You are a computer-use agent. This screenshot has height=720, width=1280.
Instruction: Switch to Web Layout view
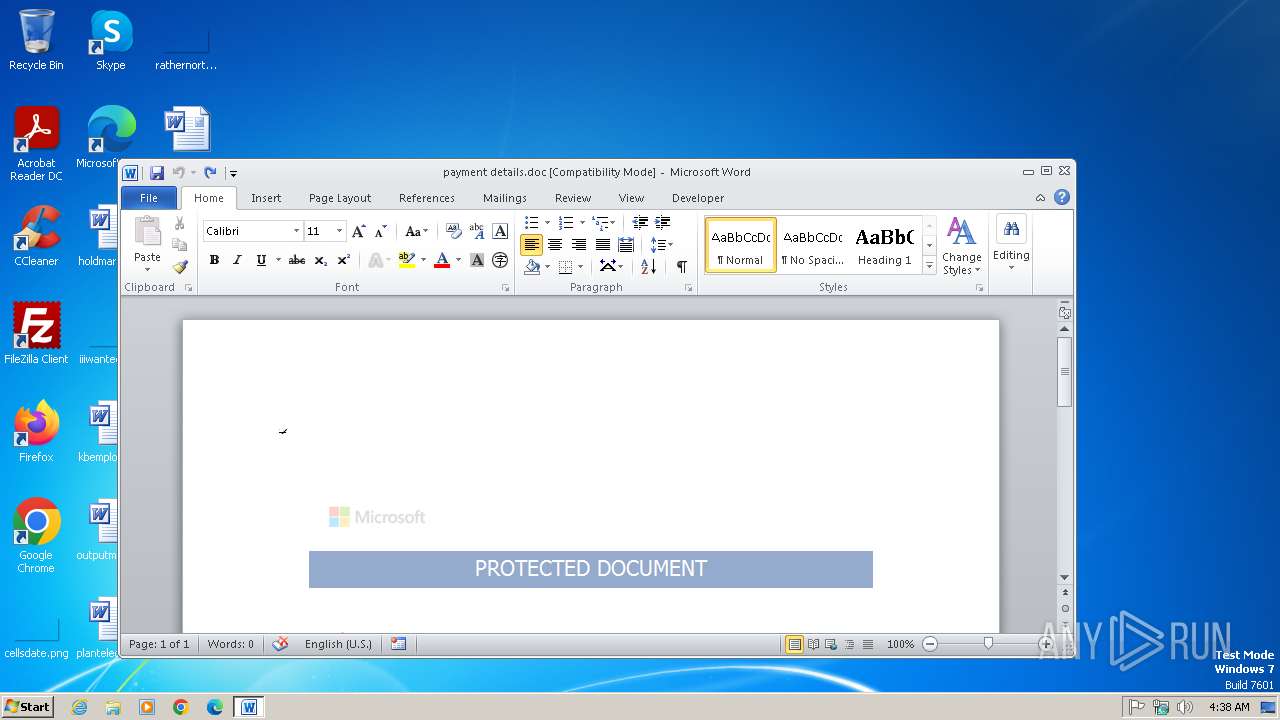coord(831,644)
